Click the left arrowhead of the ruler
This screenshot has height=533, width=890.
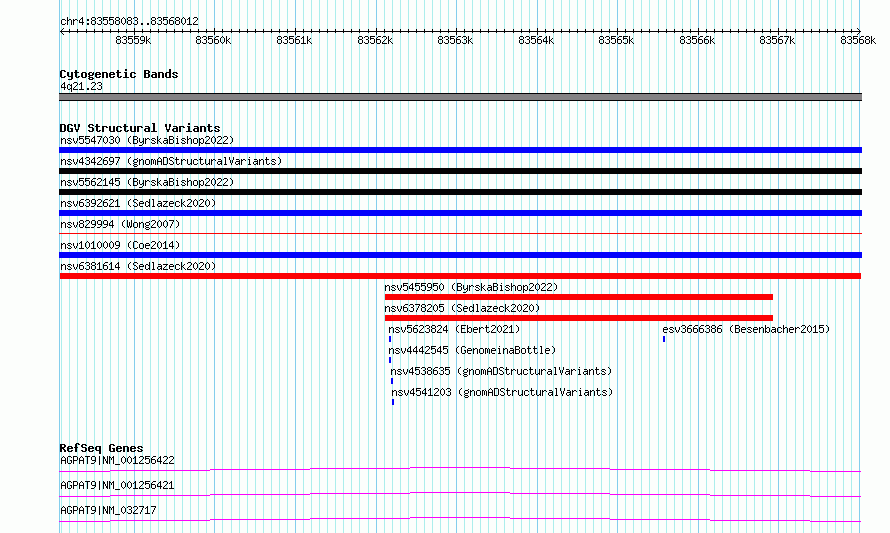coord(62,32)
